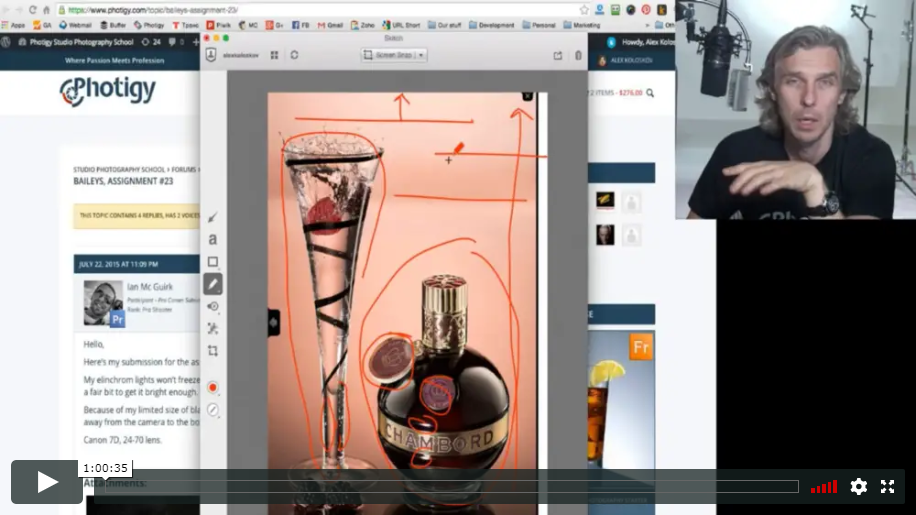Select the Stamp tool in Skitch

[x=213, y=306]
